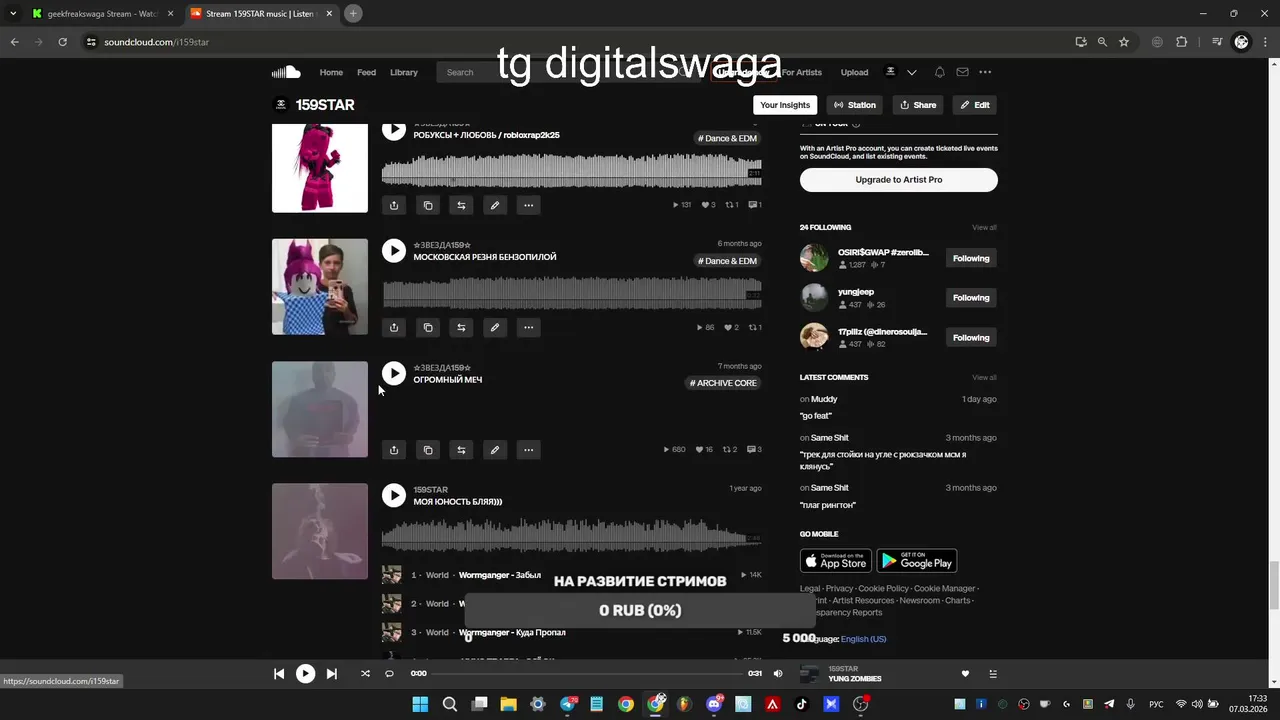Open the Google Play badge
The image size is (1280, 720).
(917, 561)
